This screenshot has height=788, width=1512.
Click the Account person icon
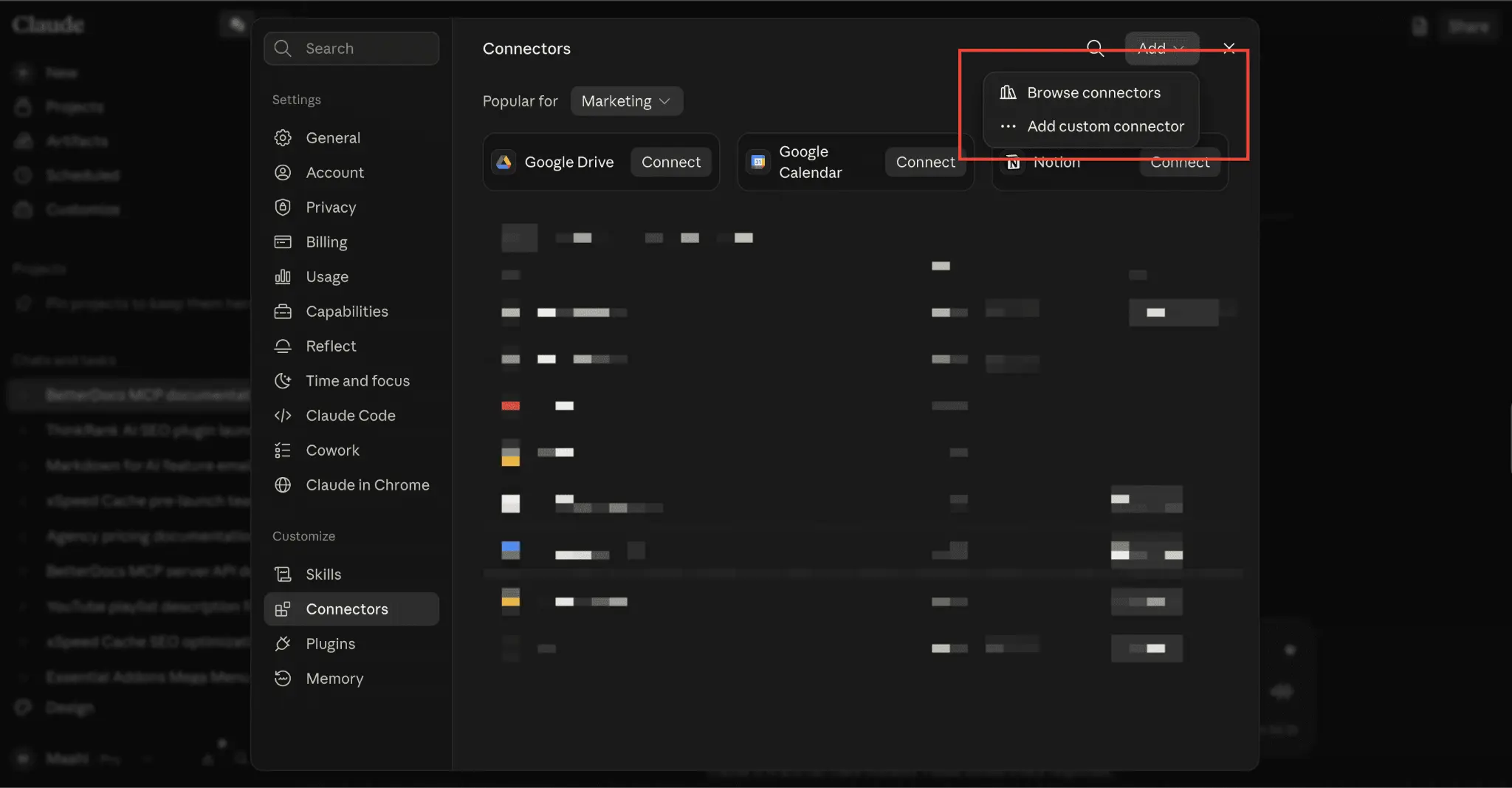pos(283,173)
